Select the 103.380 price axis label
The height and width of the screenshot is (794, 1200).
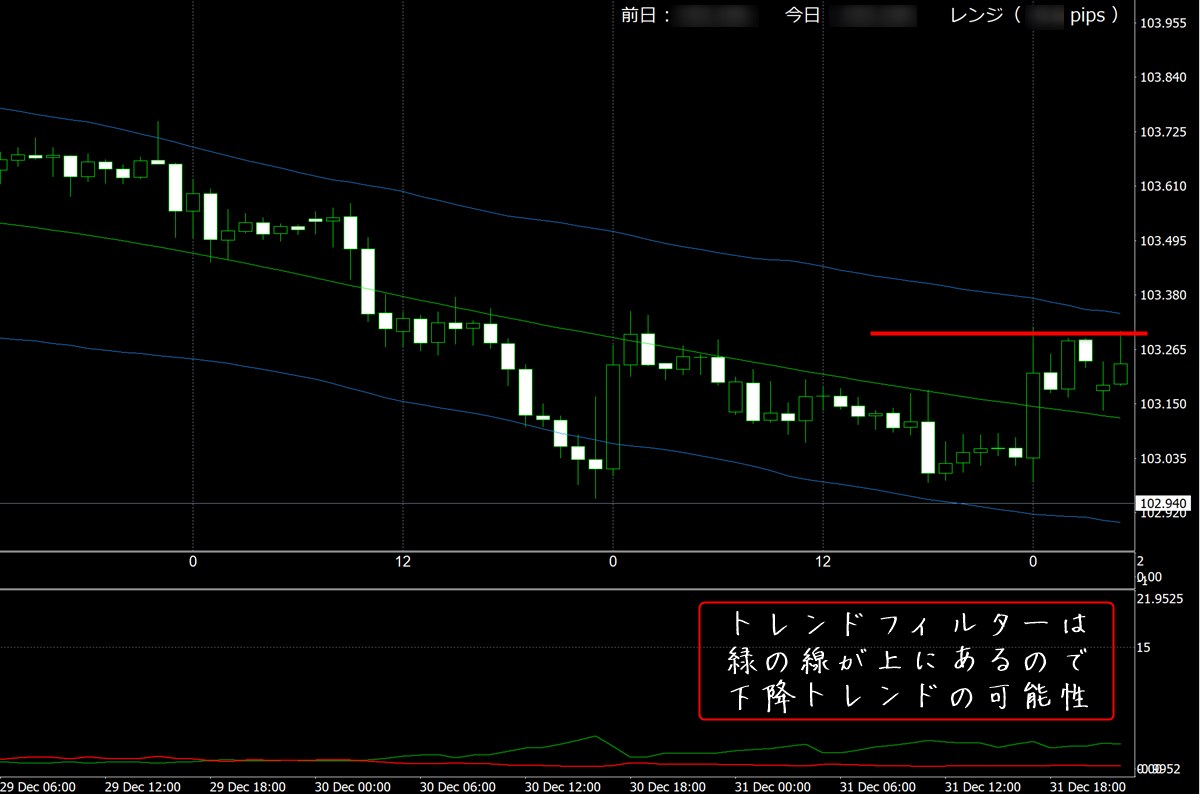pyautogui.click(x=1162, y=296)
